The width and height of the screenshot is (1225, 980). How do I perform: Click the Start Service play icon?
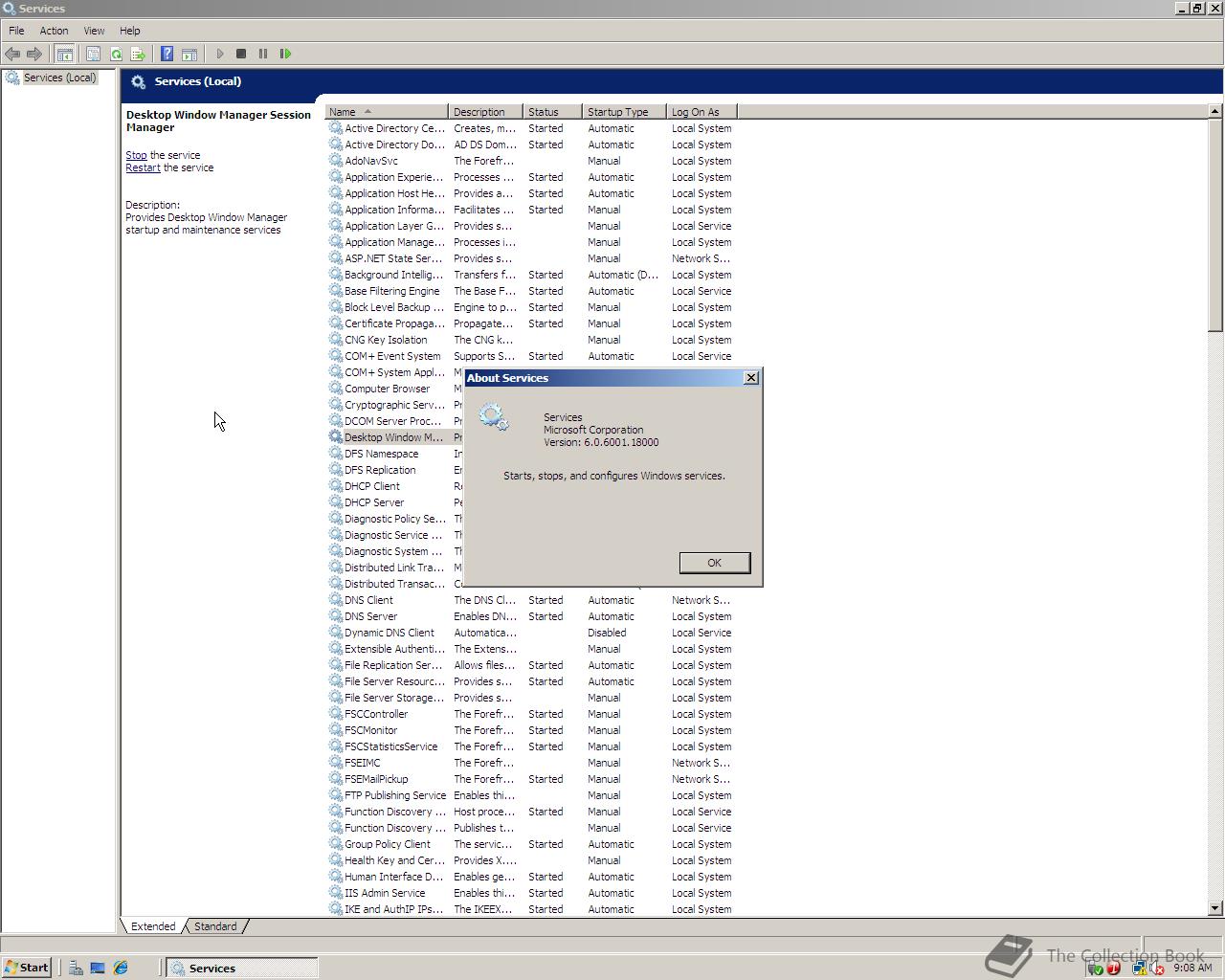(x=220, y=54)
